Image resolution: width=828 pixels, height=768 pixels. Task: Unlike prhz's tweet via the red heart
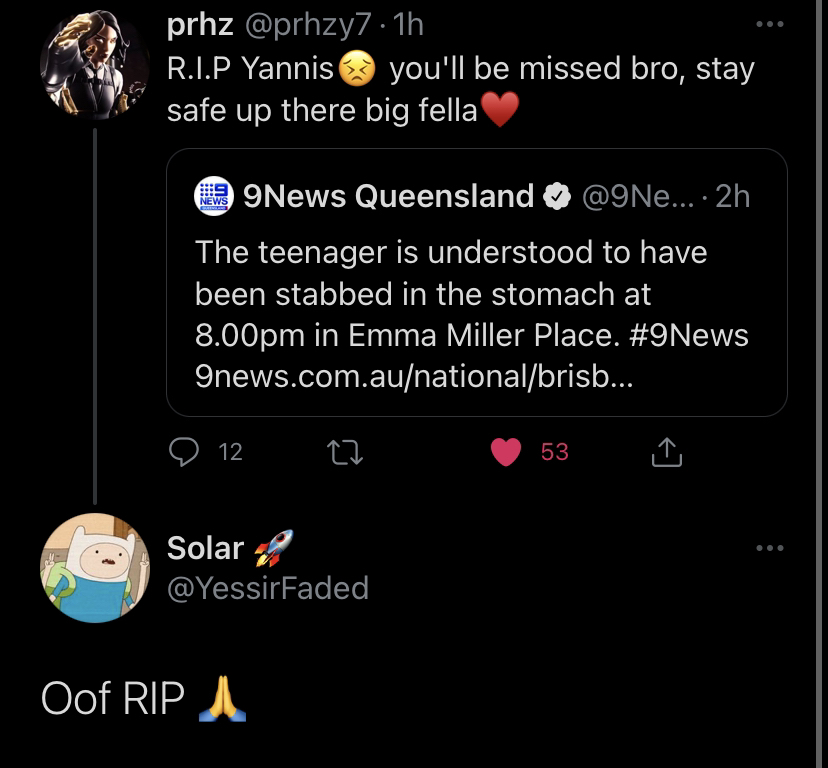(x=507, y=452)
